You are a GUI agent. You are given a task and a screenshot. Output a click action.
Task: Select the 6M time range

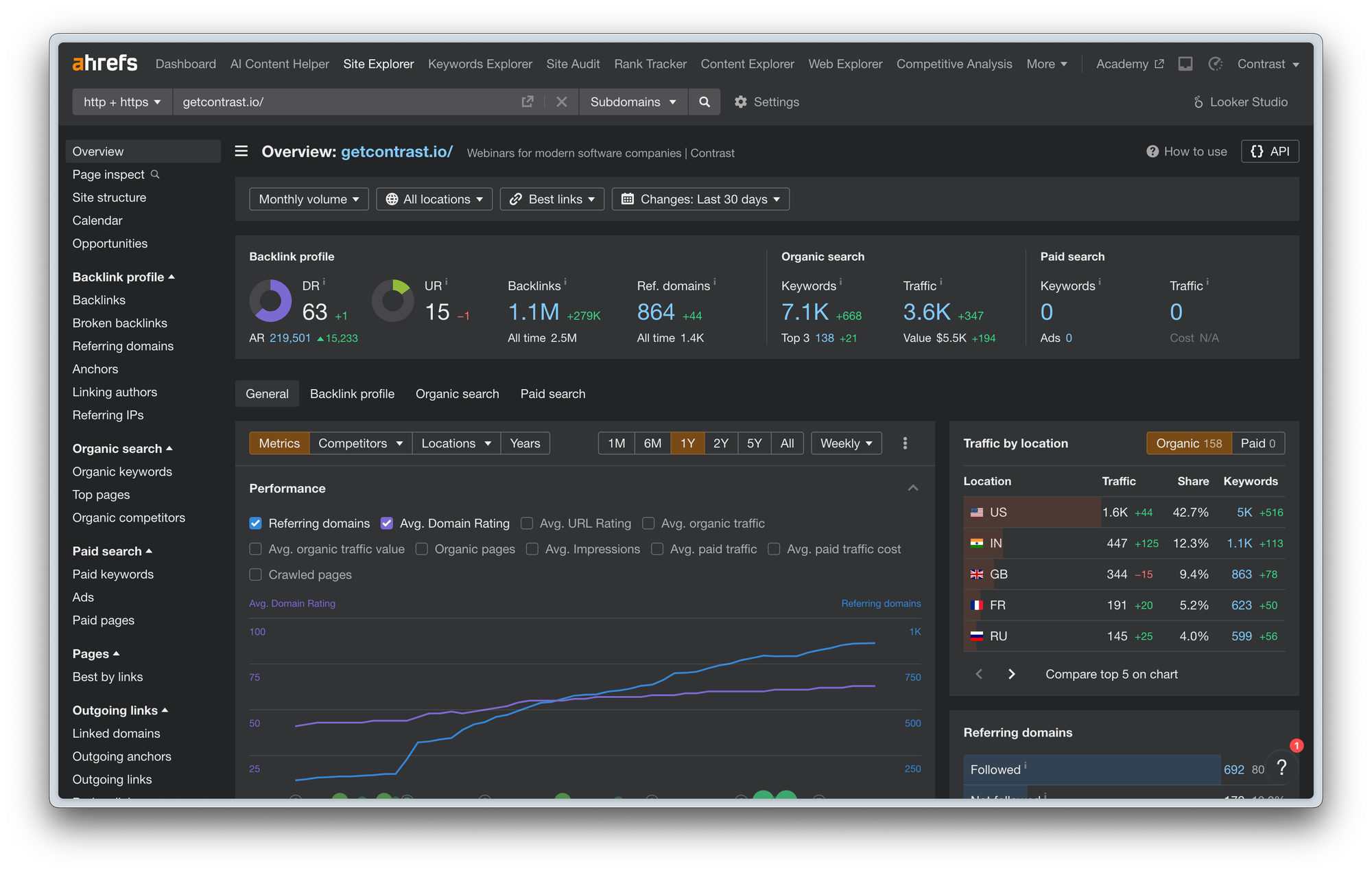[x=652, y=443]
